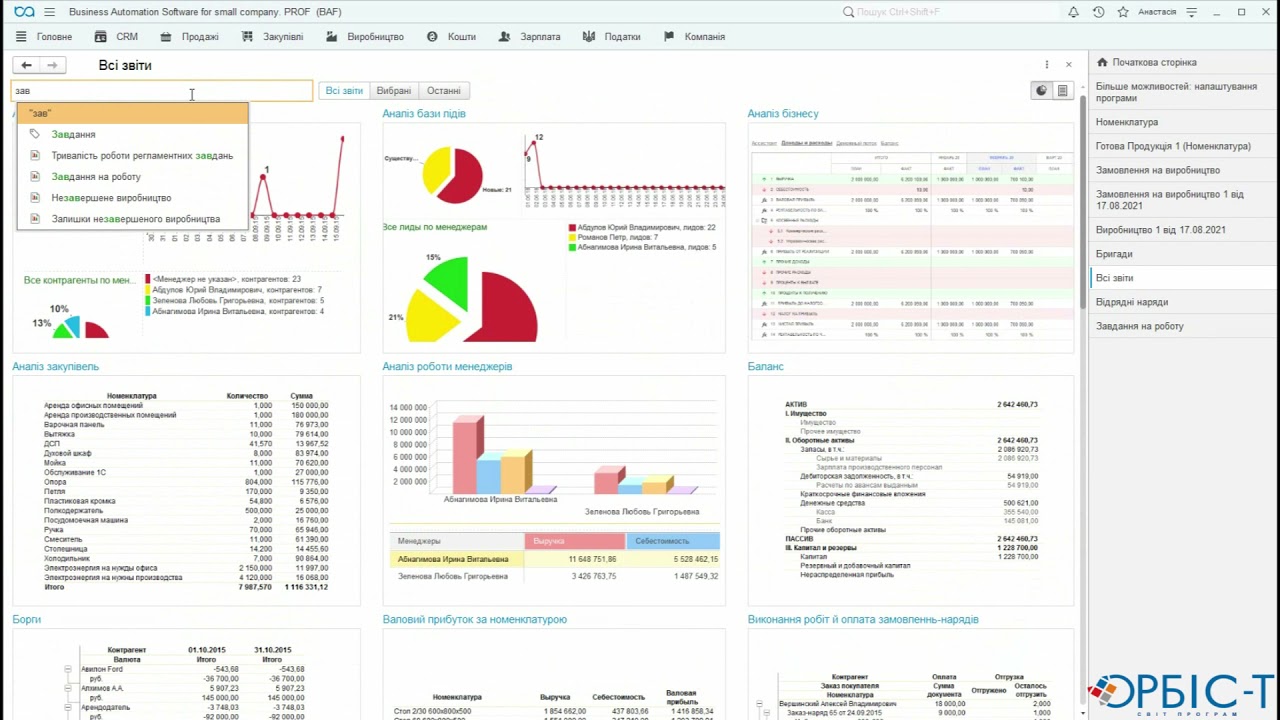Image resolution: width=1280 pixels, height=720 pixels.
Task: Click the Кошти coin icon
Action: (432, 37)
